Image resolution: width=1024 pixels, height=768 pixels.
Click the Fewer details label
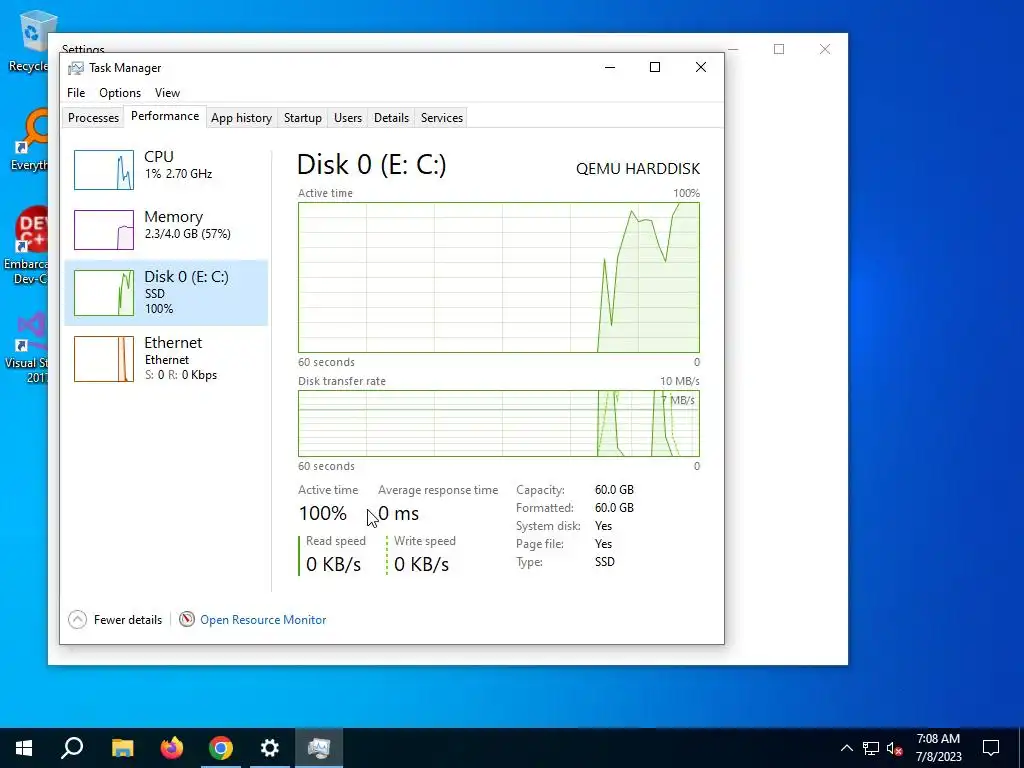point(128,620)
